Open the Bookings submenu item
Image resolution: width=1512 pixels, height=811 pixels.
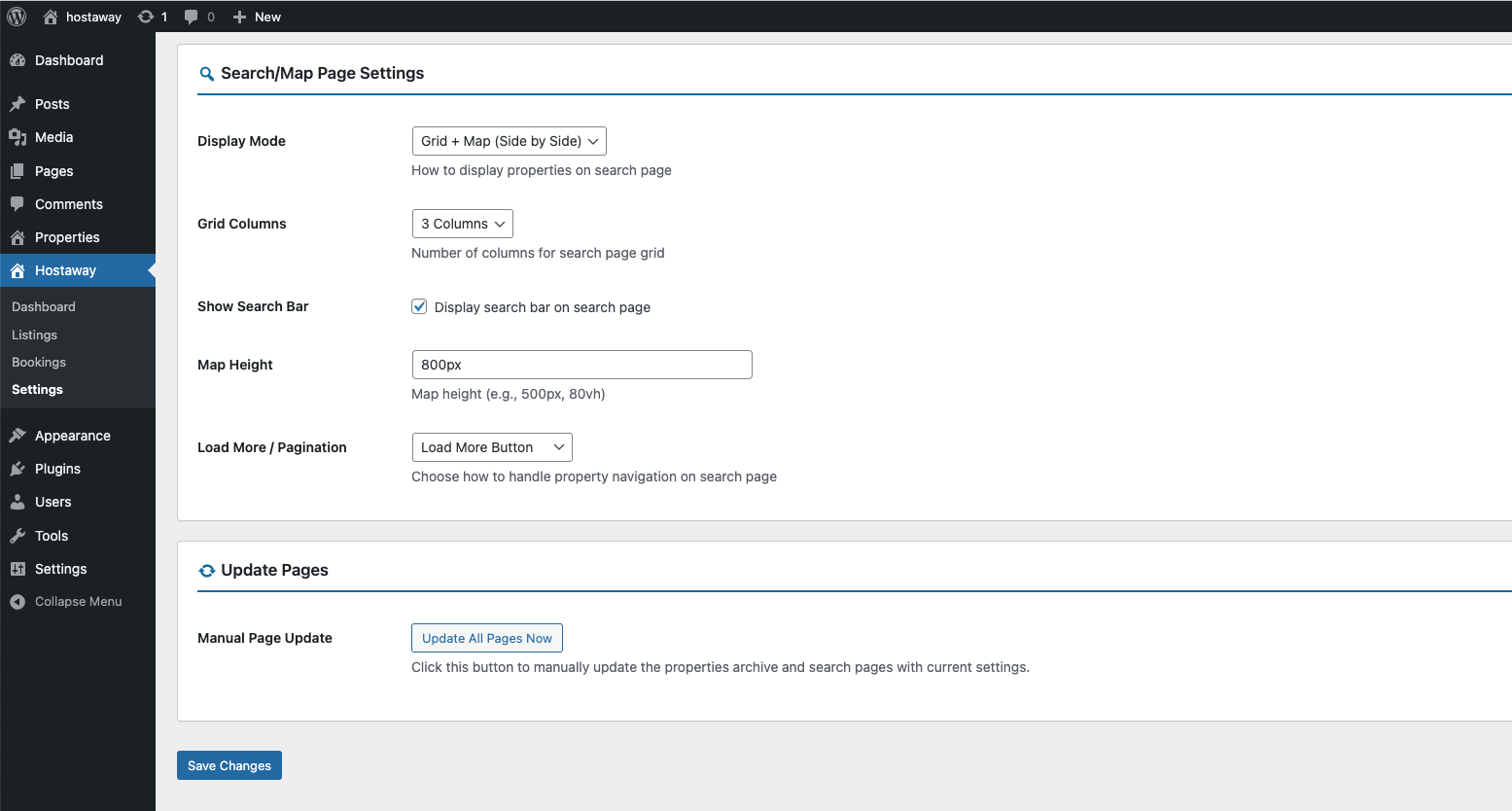[38, 362]
